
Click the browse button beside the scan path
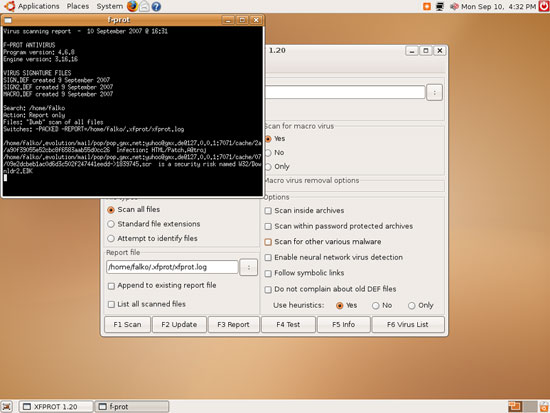pos(434,93)
